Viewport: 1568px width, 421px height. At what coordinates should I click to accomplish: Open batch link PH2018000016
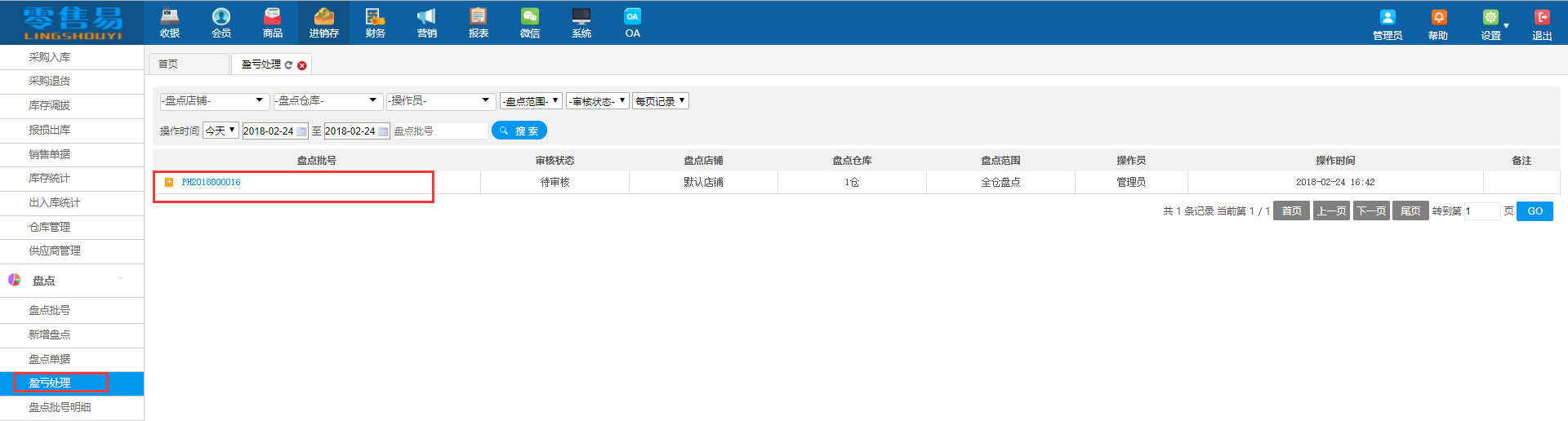click(x=211, y=182)
